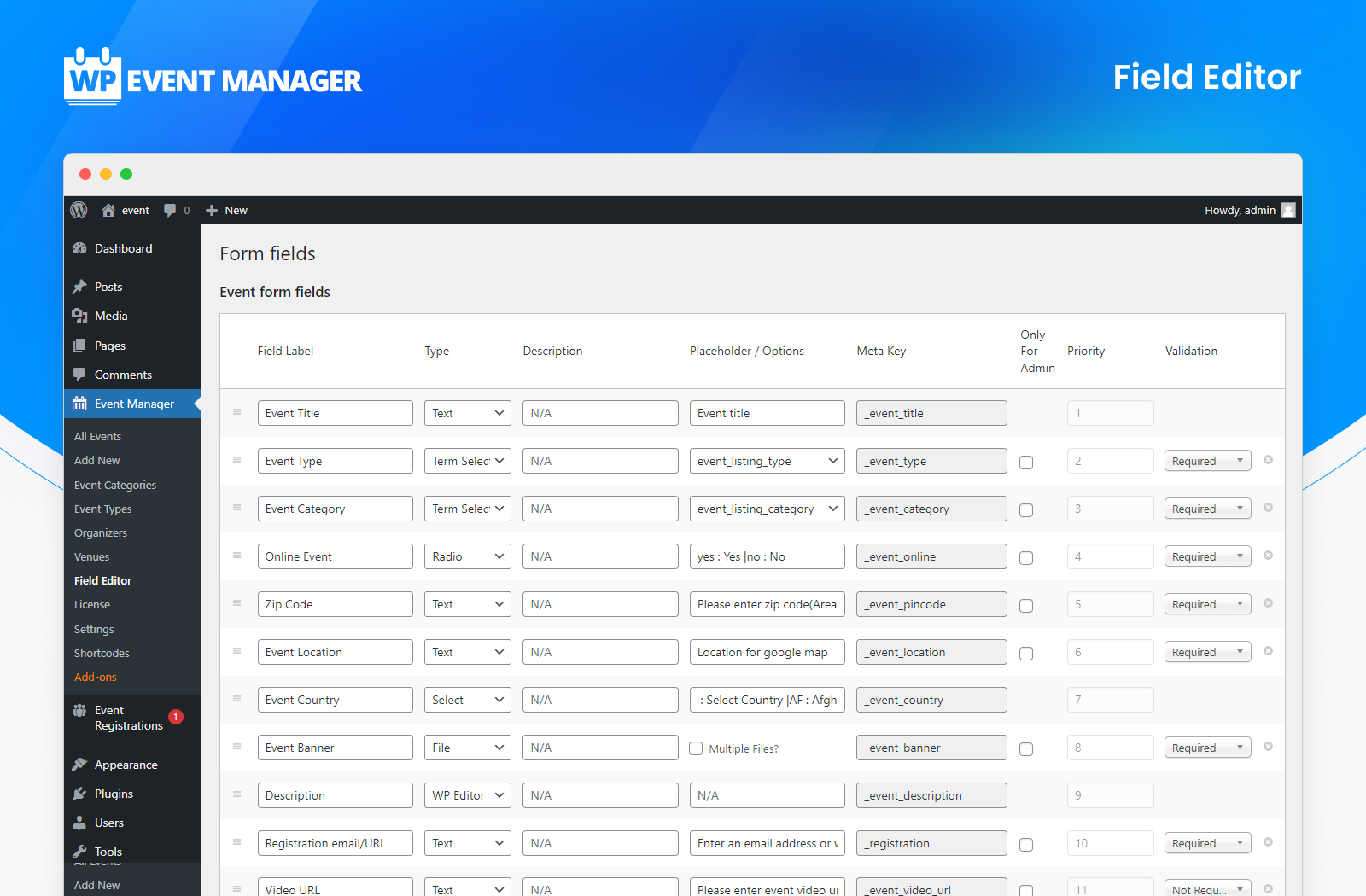
Task: Open the admin user avatar
Action: click(x=1288, y=210)
